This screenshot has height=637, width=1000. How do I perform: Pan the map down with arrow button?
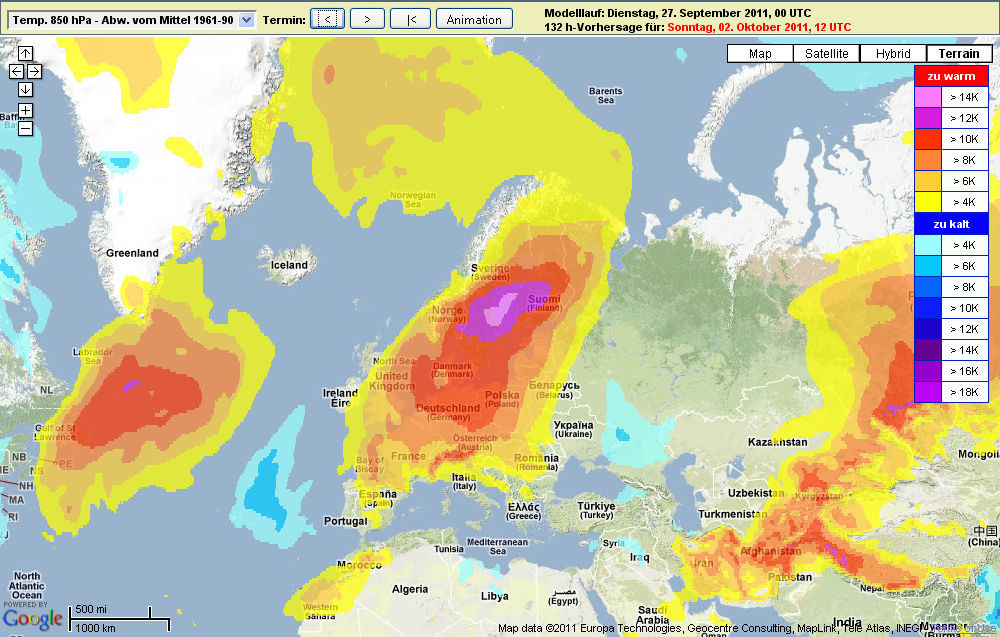click(26, 89)
